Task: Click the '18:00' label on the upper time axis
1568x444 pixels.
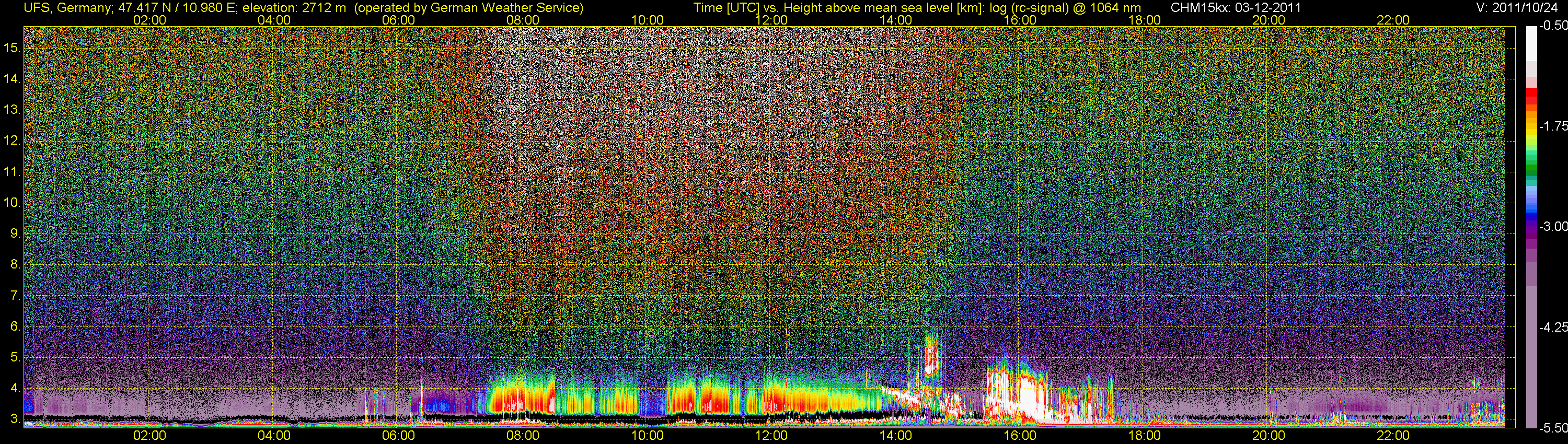Action: [x=1144, y=20]
